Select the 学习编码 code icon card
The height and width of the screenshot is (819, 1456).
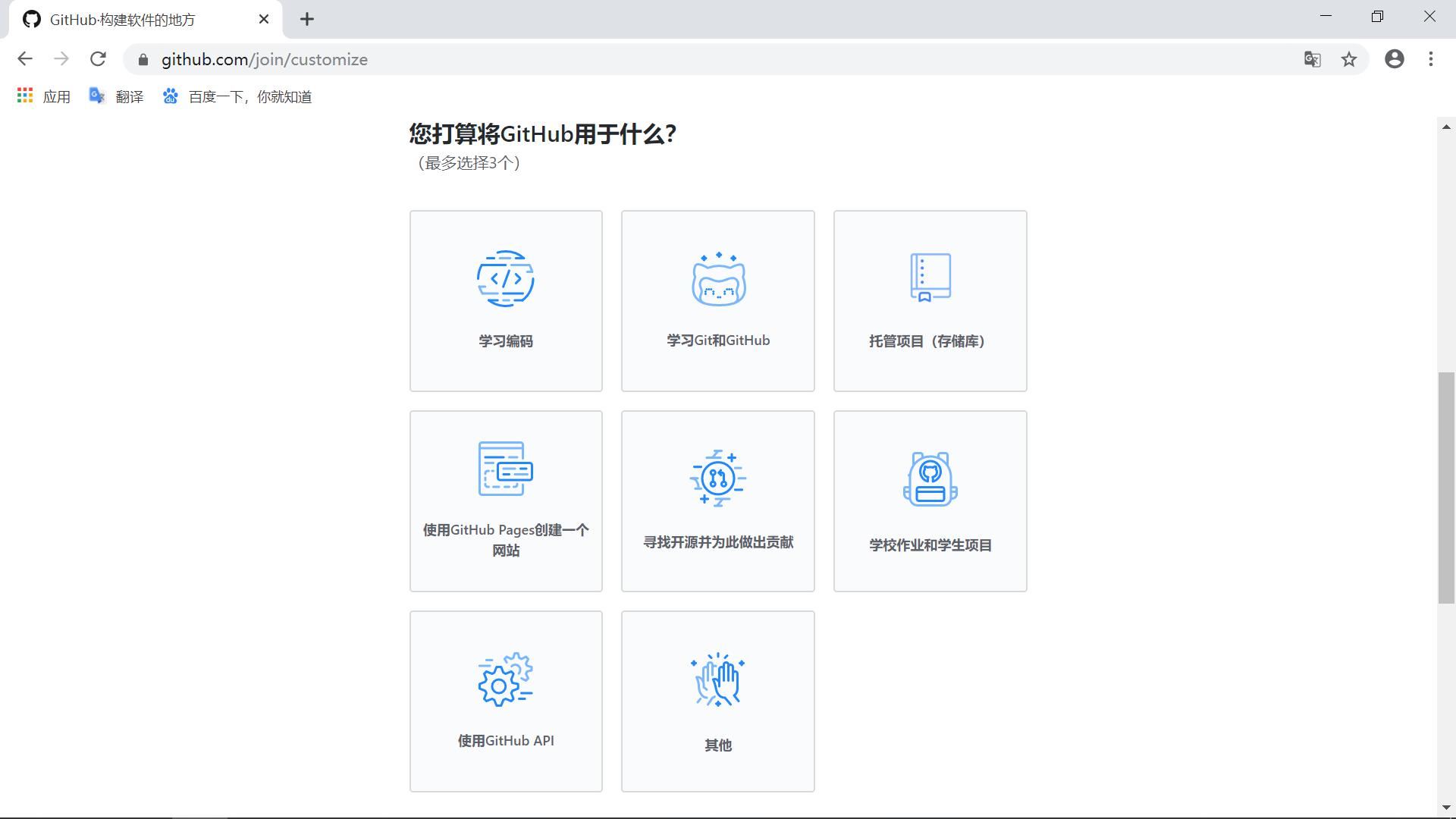[x=506, y=279]
